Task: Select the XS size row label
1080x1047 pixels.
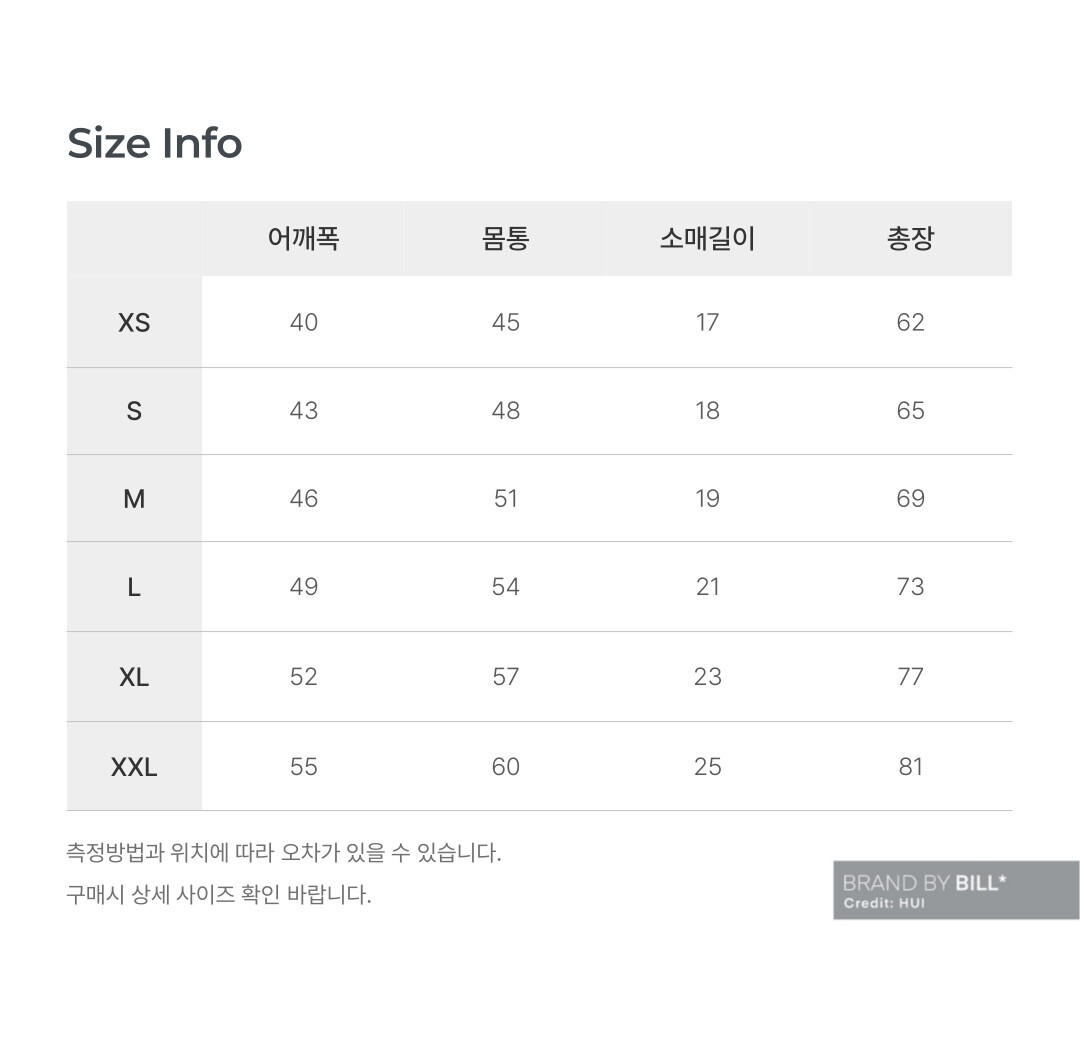Action: pyautogui.click(x=134, y=323)
